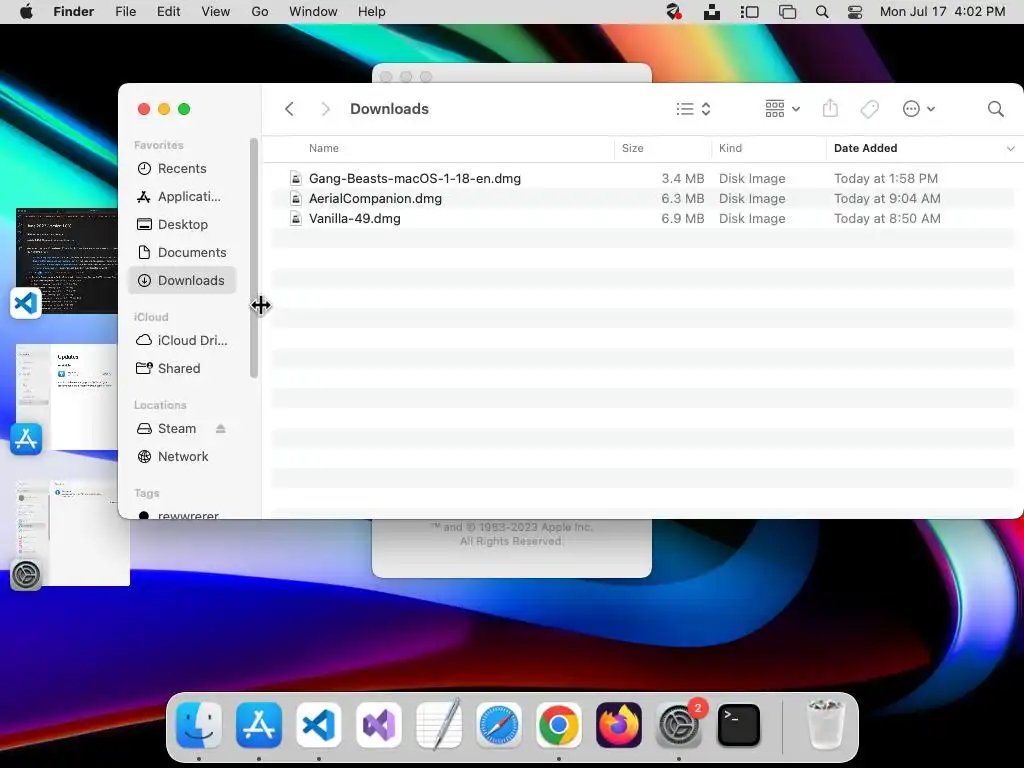Click the first menu bar status icon with red dot
The height and width of the screenshot is (768, 1024).
click(x=673, y=12)
